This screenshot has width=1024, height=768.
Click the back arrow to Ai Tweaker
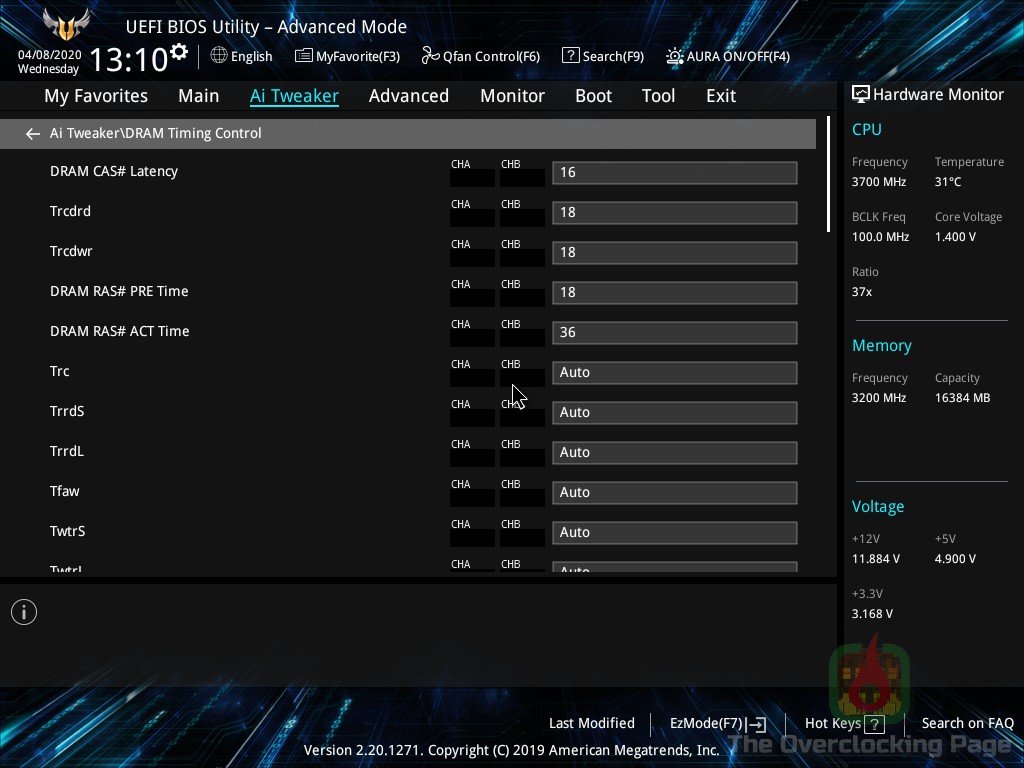(33, 133)
